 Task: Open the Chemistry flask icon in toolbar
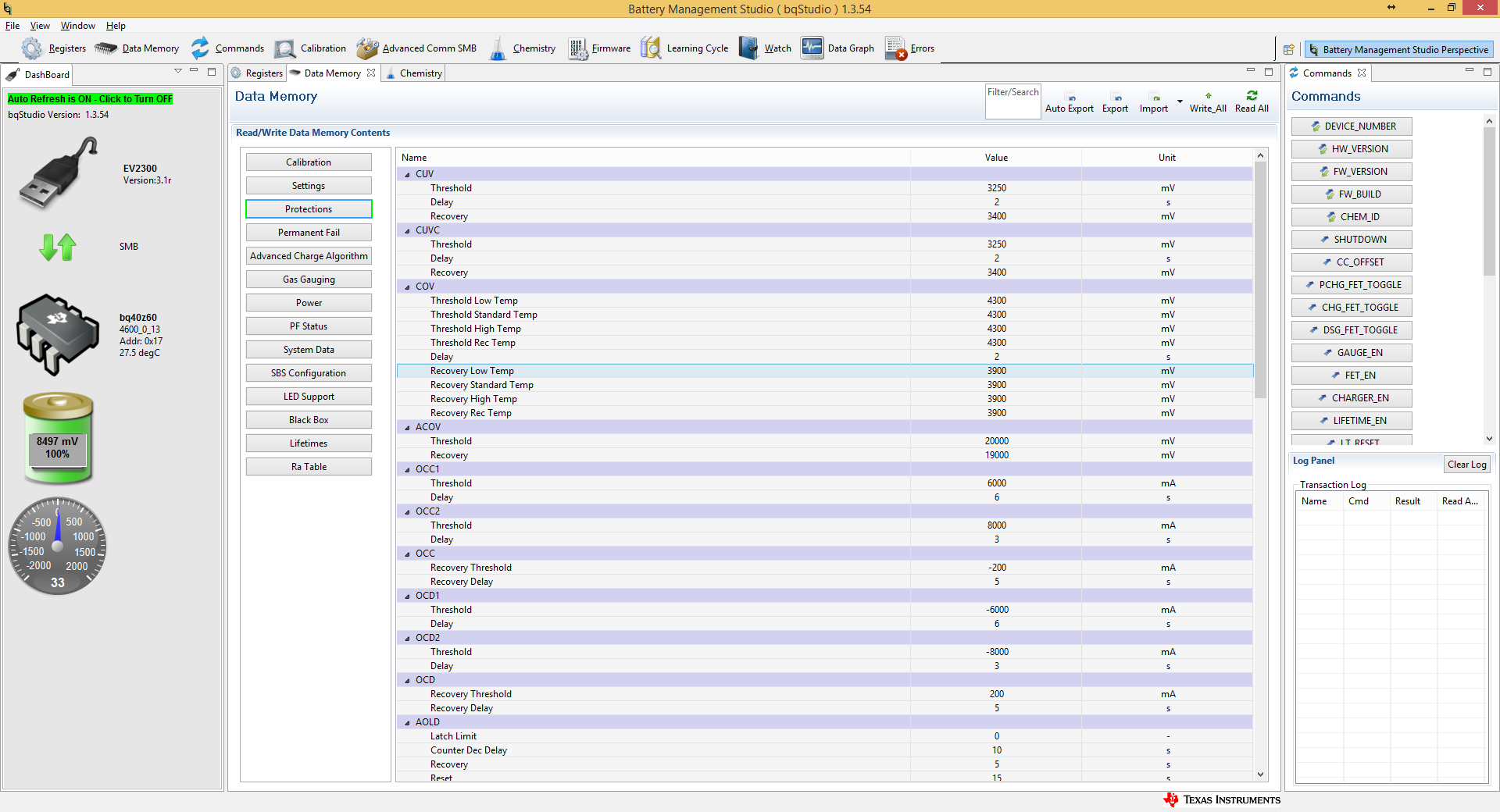pyautogui.click(x=498, y=48)
